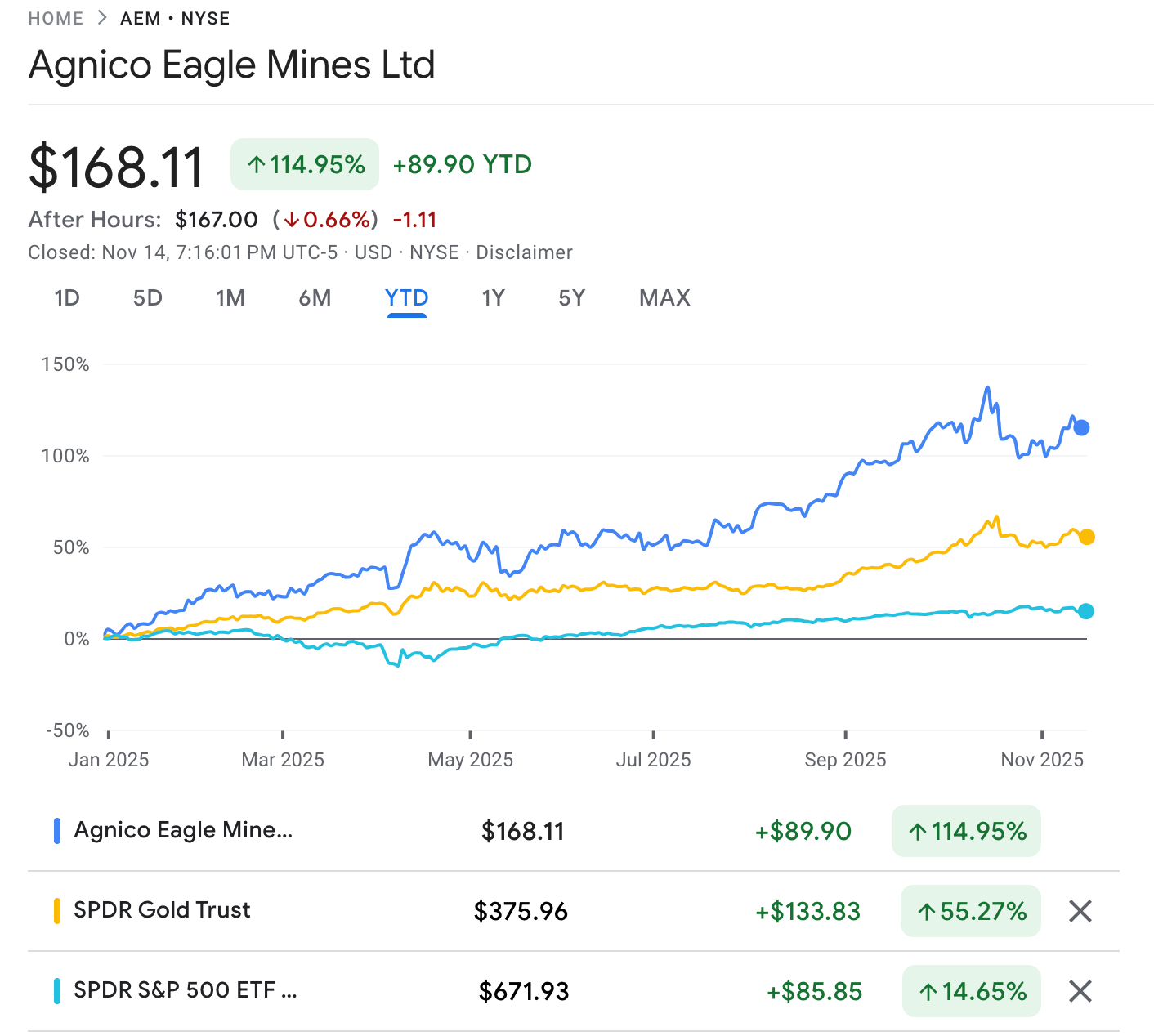Screen dimensions: 1154x1036
Task: Click the Jul 2025 axis label
Action: tap(654, 760)
